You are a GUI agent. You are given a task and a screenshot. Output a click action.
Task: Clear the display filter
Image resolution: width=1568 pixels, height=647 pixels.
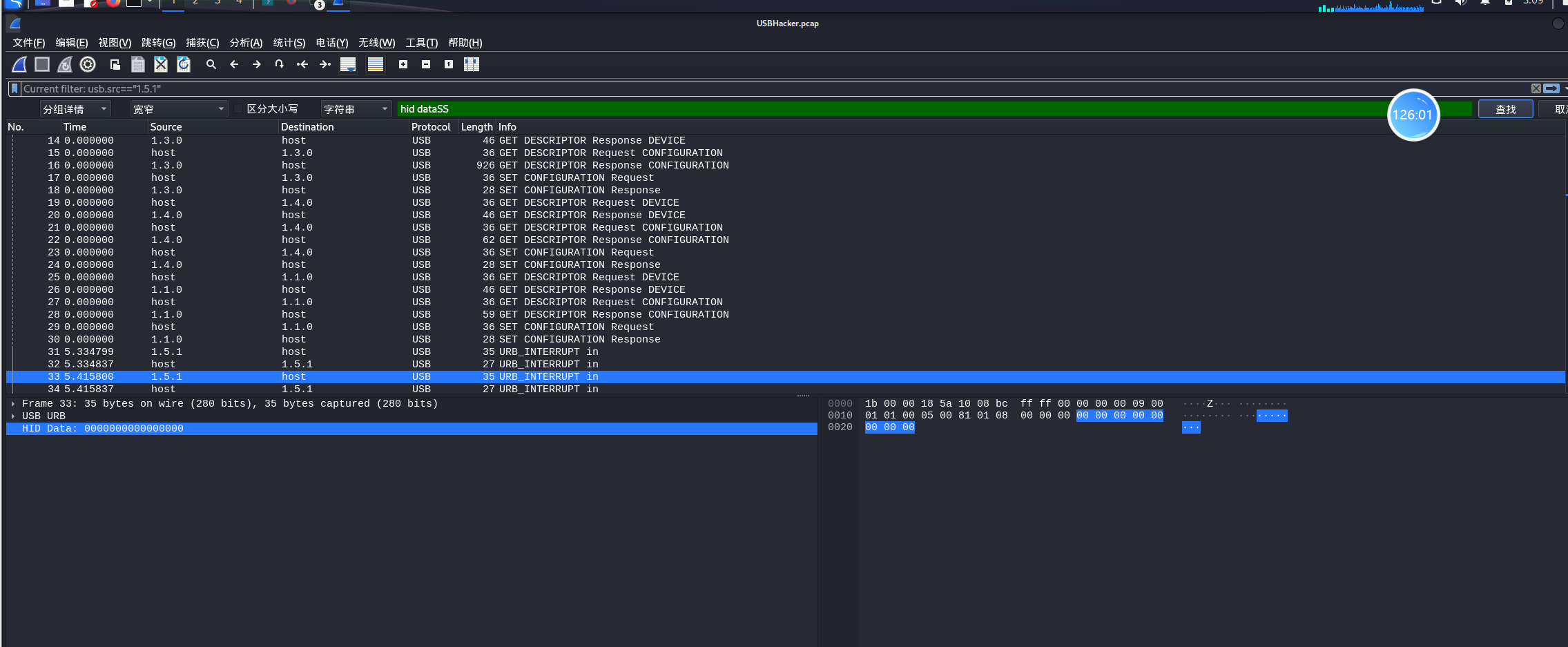1536,88
